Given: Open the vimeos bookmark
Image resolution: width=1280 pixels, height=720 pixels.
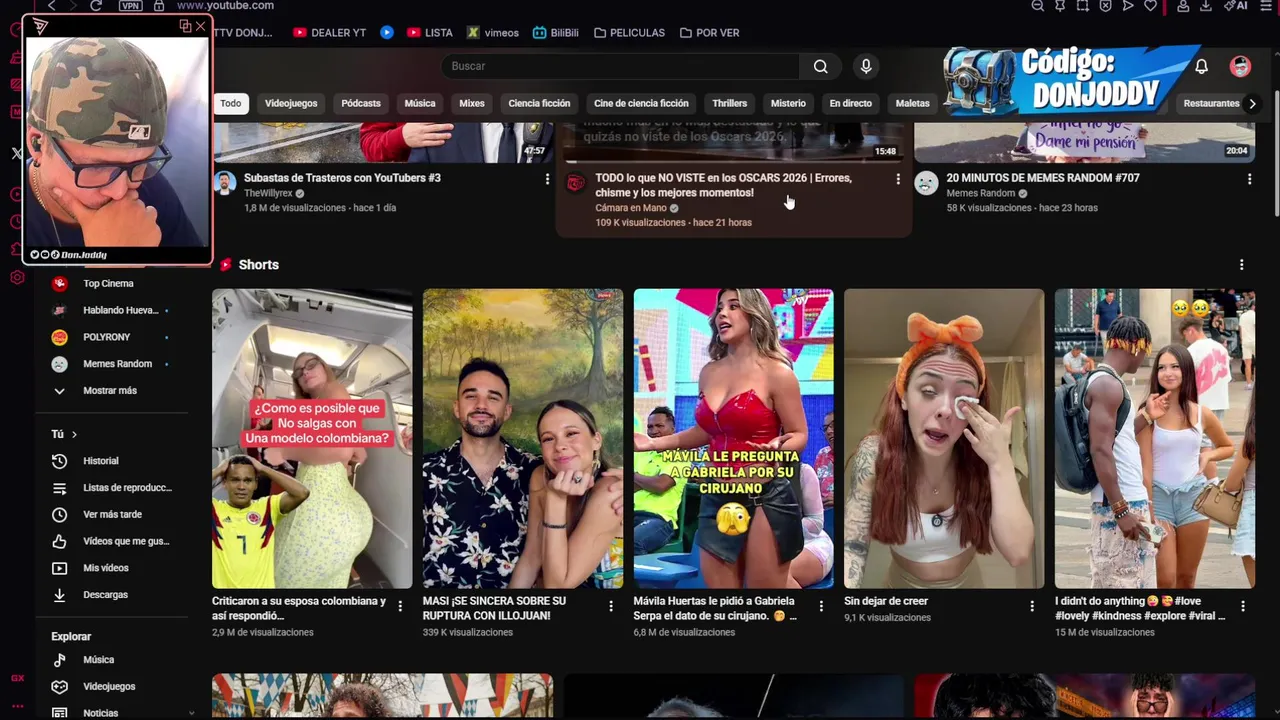Looking at the screenshot, I should click(x=493, y=33).
